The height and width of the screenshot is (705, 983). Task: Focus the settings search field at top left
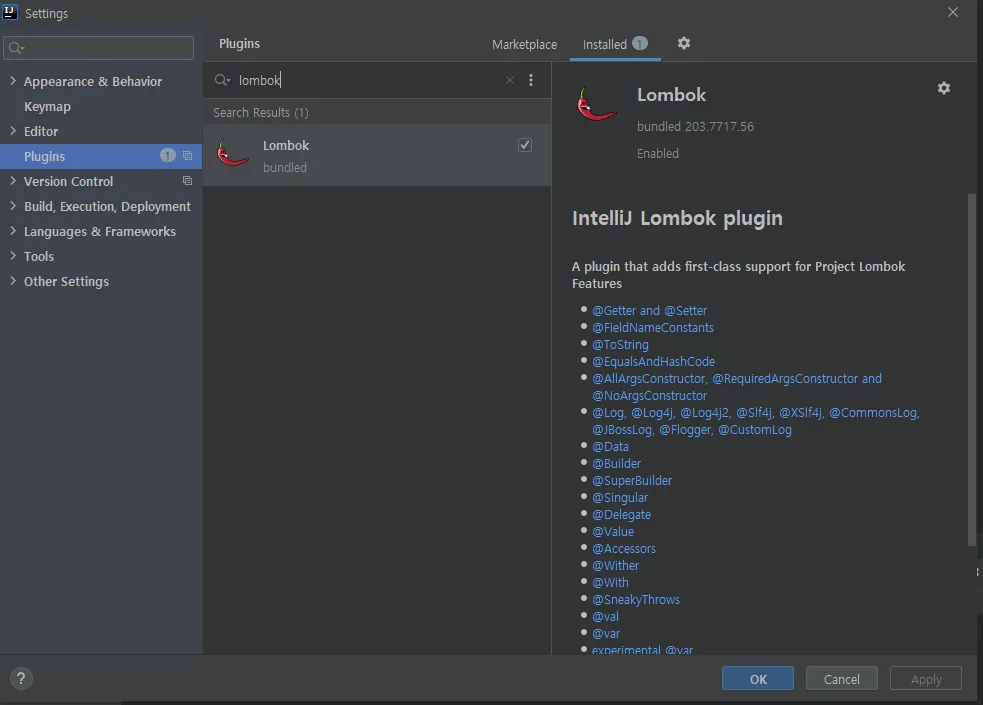[x=98, y=48]
